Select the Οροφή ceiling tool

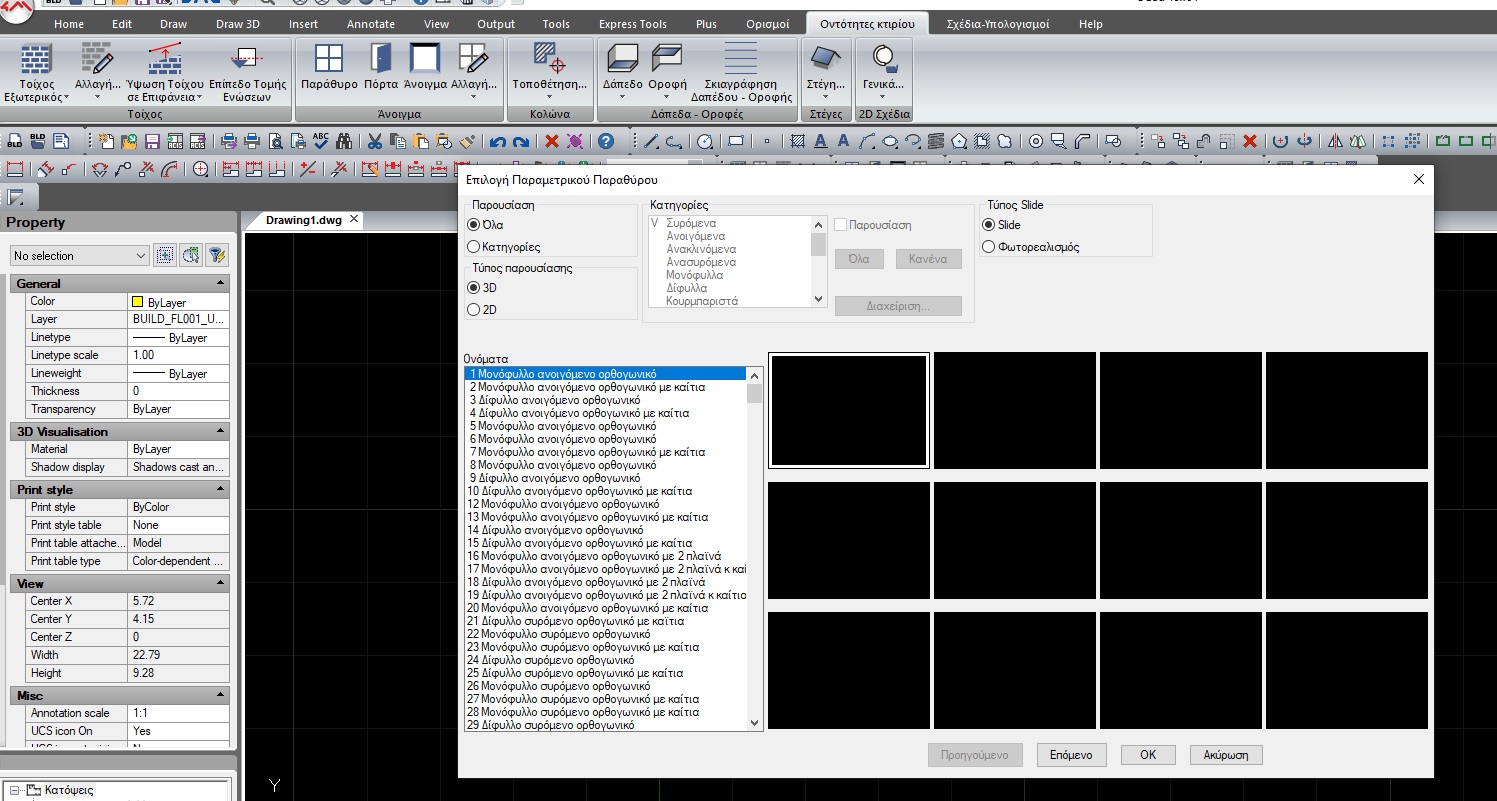667,60
